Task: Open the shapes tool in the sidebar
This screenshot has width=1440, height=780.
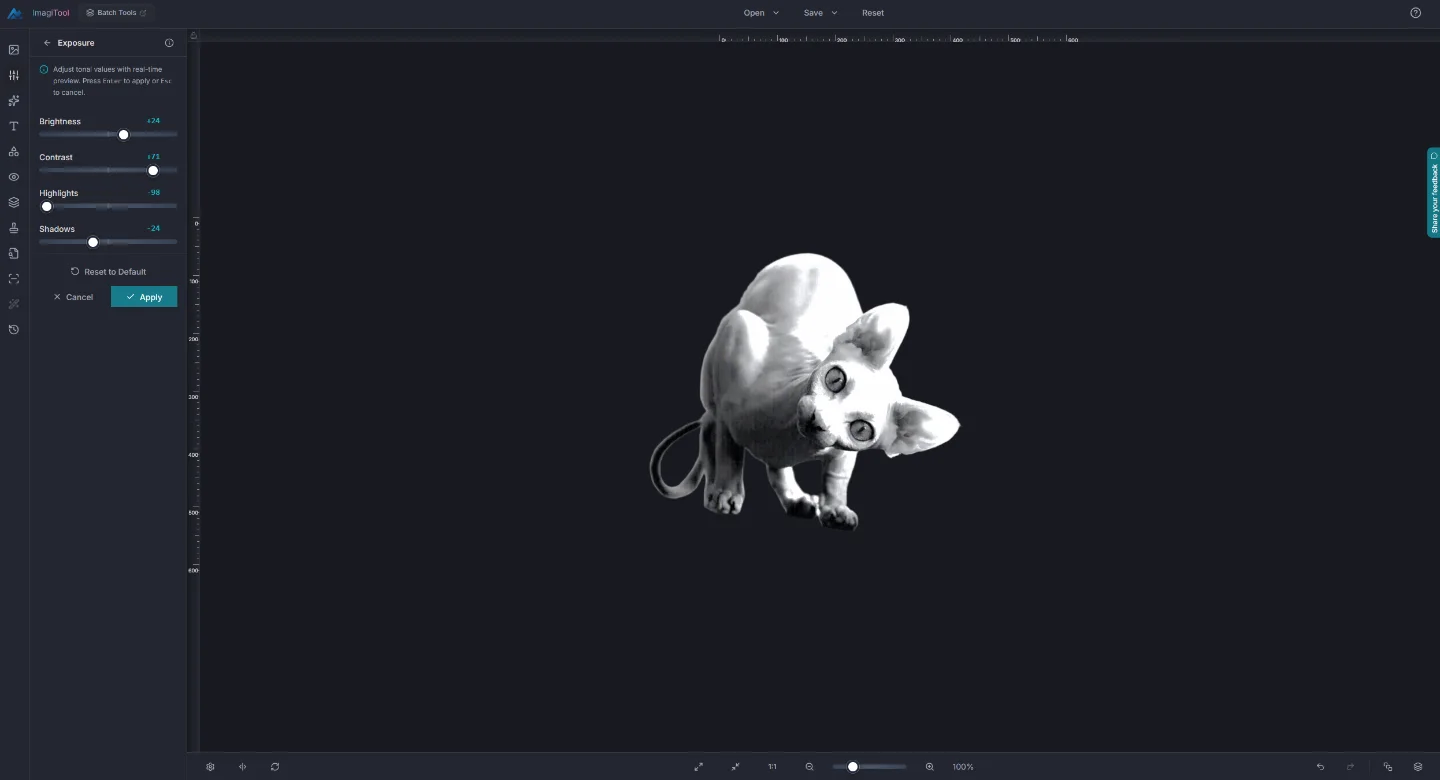Action: pyautogui.click(x=14, y=151)
